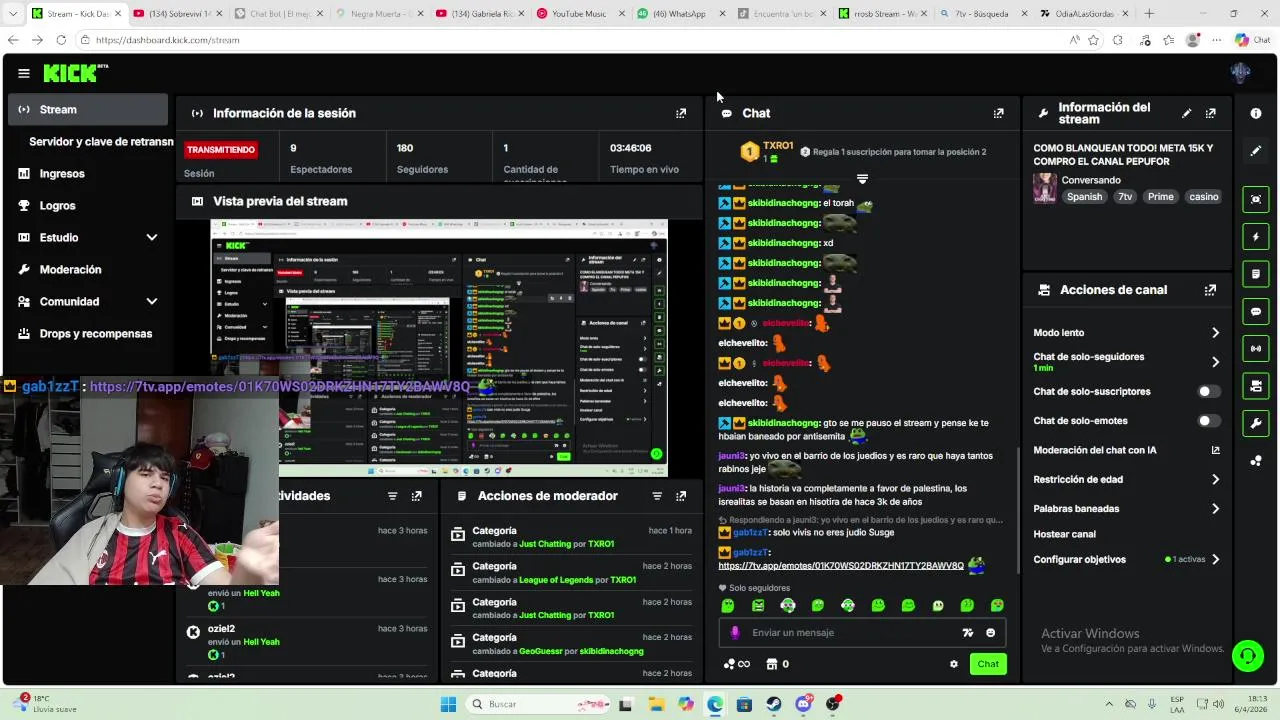Click the chat gifting banner collapse handle
This screenshot has height=720, width=1280.
[862, 179]
